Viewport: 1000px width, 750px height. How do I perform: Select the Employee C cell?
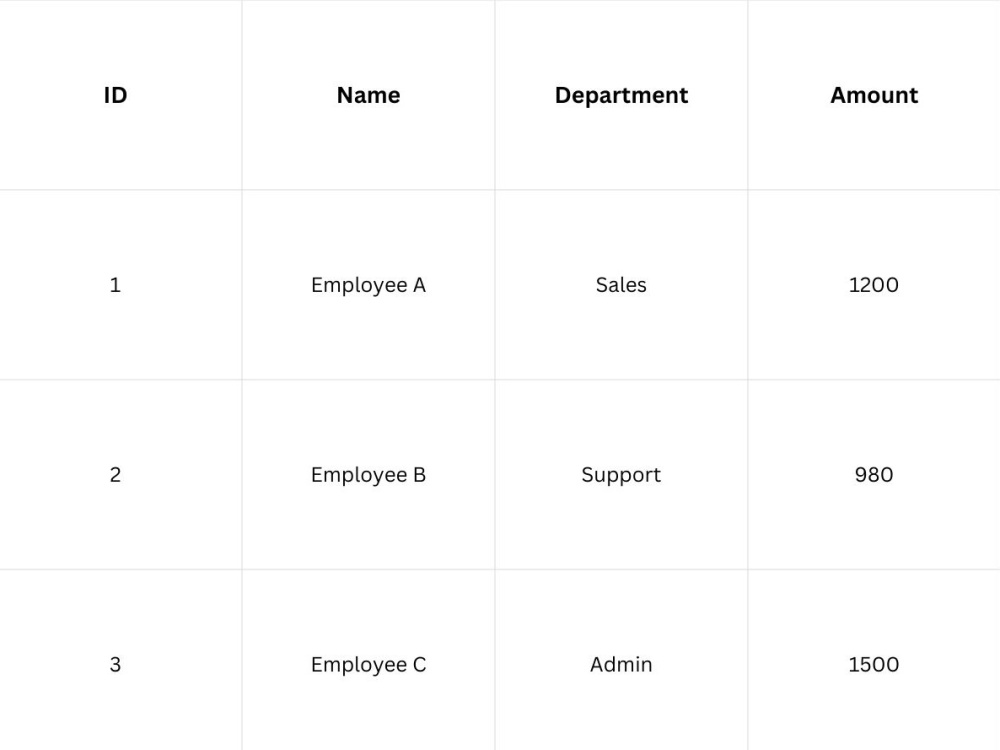point(368,660)
